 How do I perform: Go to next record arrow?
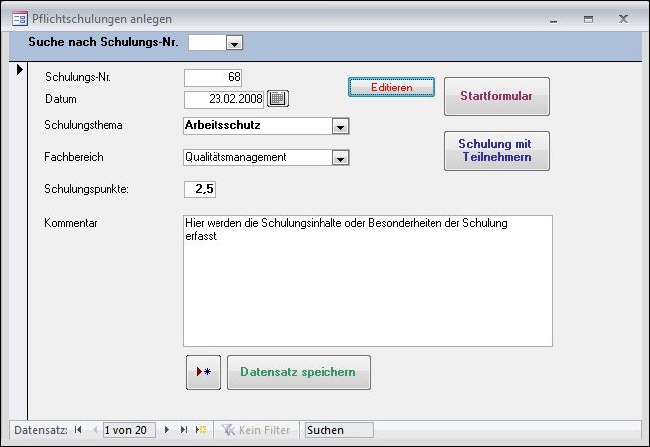pyautogui.click(x=167, y=430)
